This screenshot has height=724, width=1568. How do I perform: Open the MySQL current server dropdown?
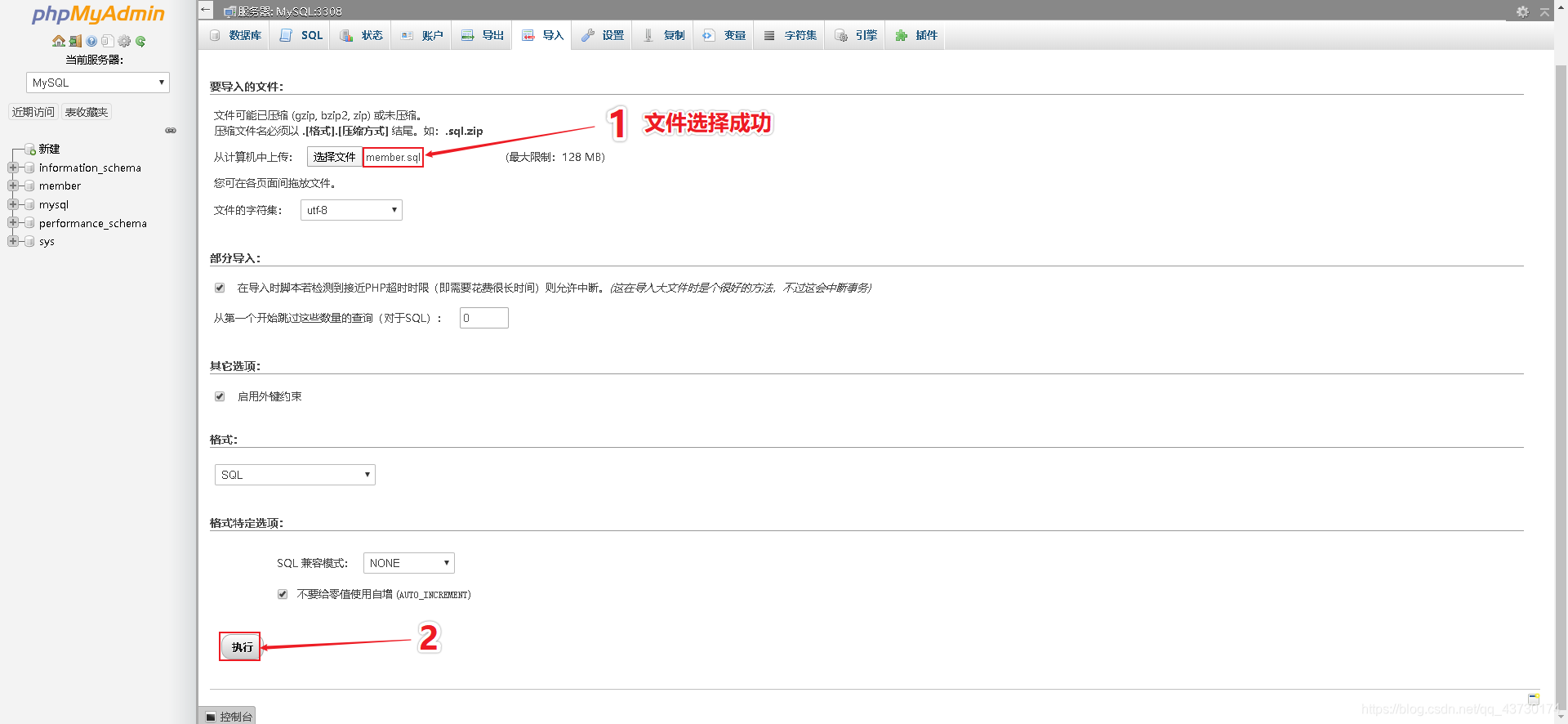98,83
